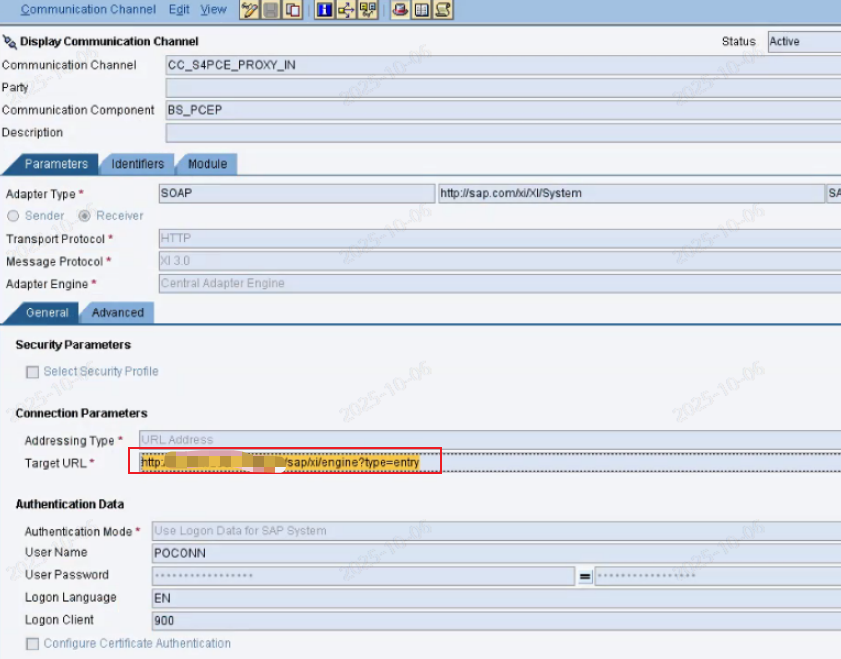Viewport: 841px width, 659px height.
Task: Switch to the Identifiers tab
Action: click(x=137, y=164)
